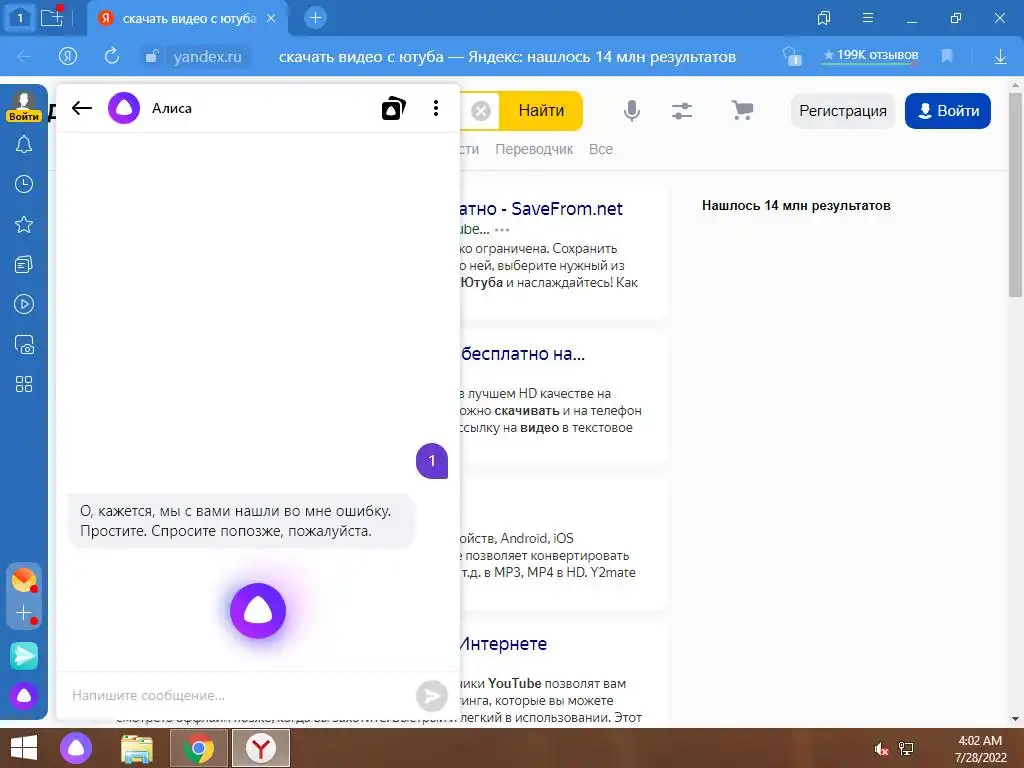Bookmark this page
The image size is (1024, 768).
947,56
